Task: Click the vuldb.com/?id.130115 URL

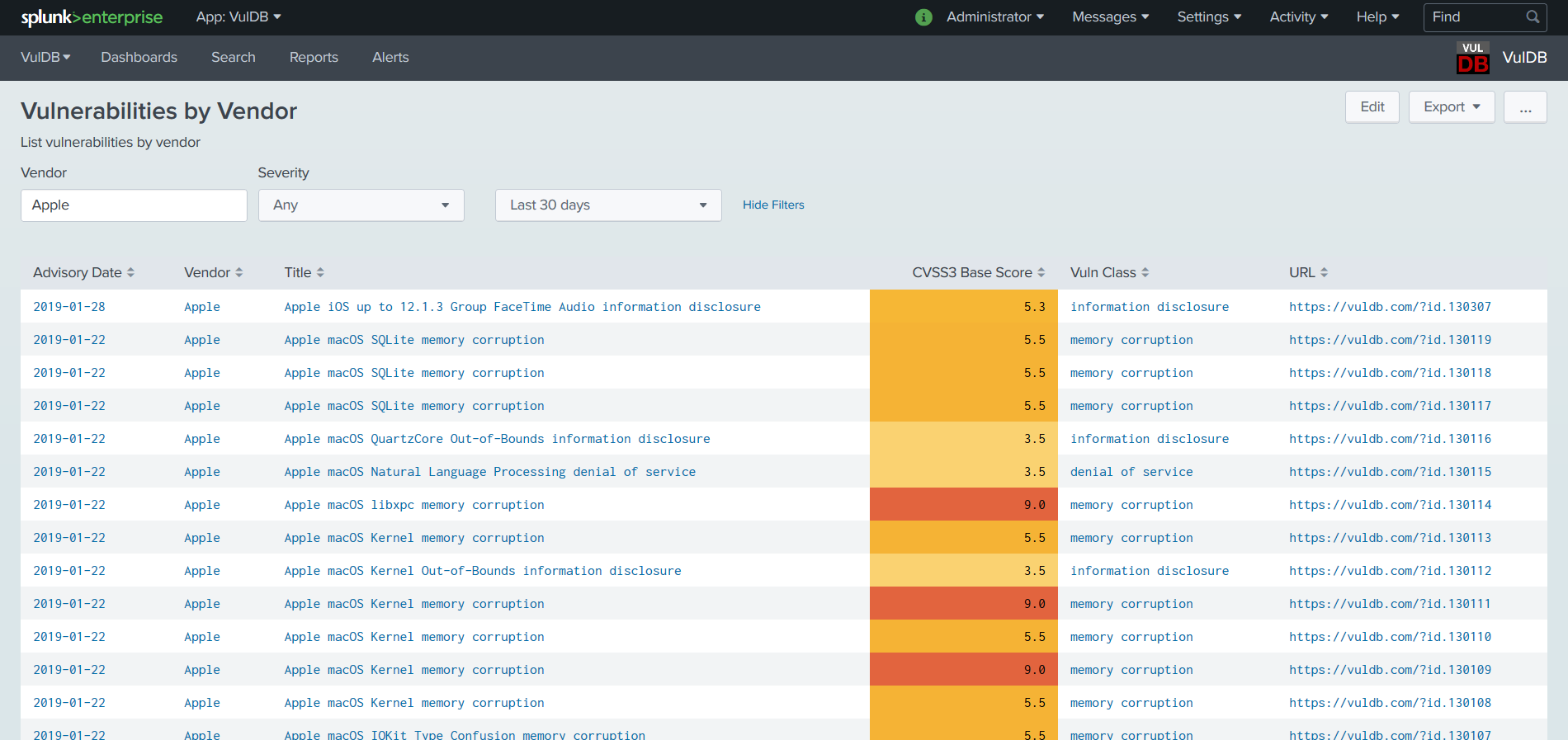Action: (x=1390, y=472)
